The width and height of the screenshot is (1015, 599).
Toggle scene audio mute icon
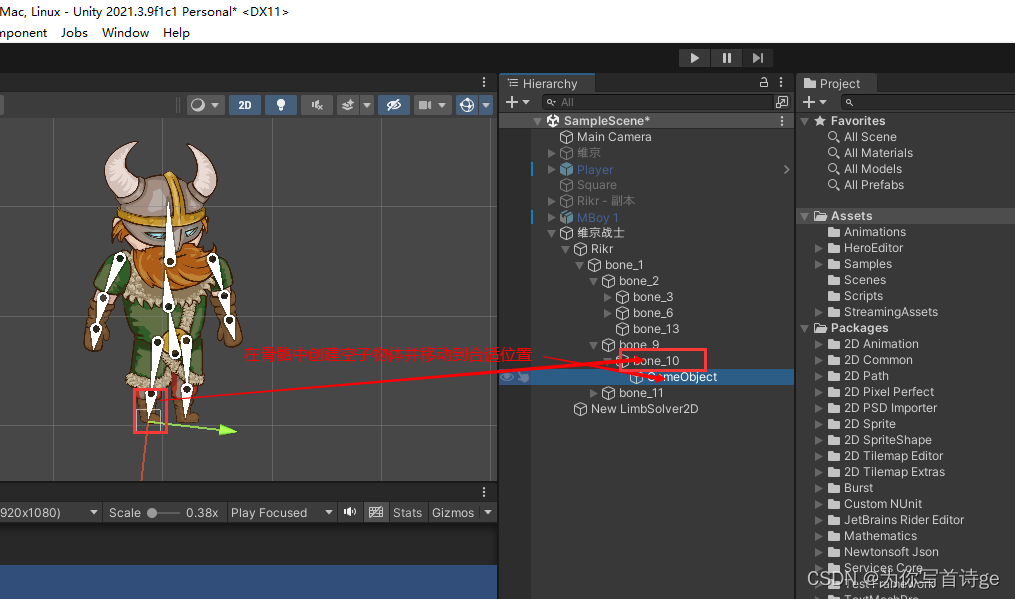pyautogui.click(x=317, y=105)
